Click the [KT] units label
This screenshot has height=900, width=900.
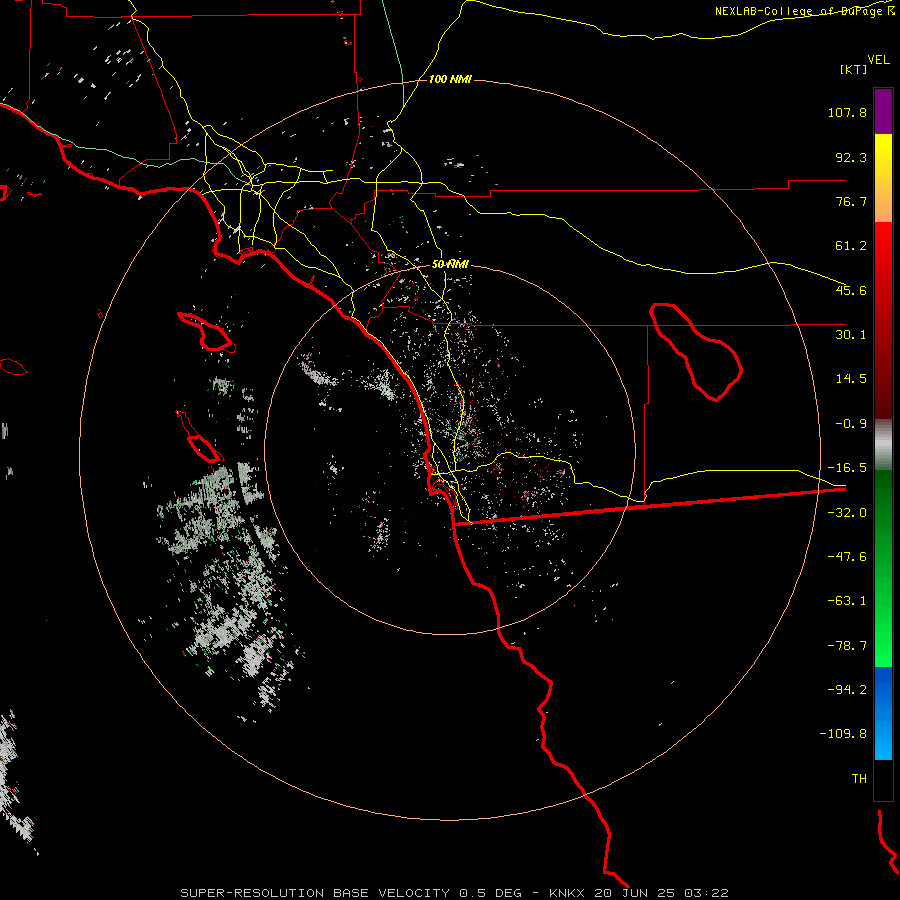point(854,69)
